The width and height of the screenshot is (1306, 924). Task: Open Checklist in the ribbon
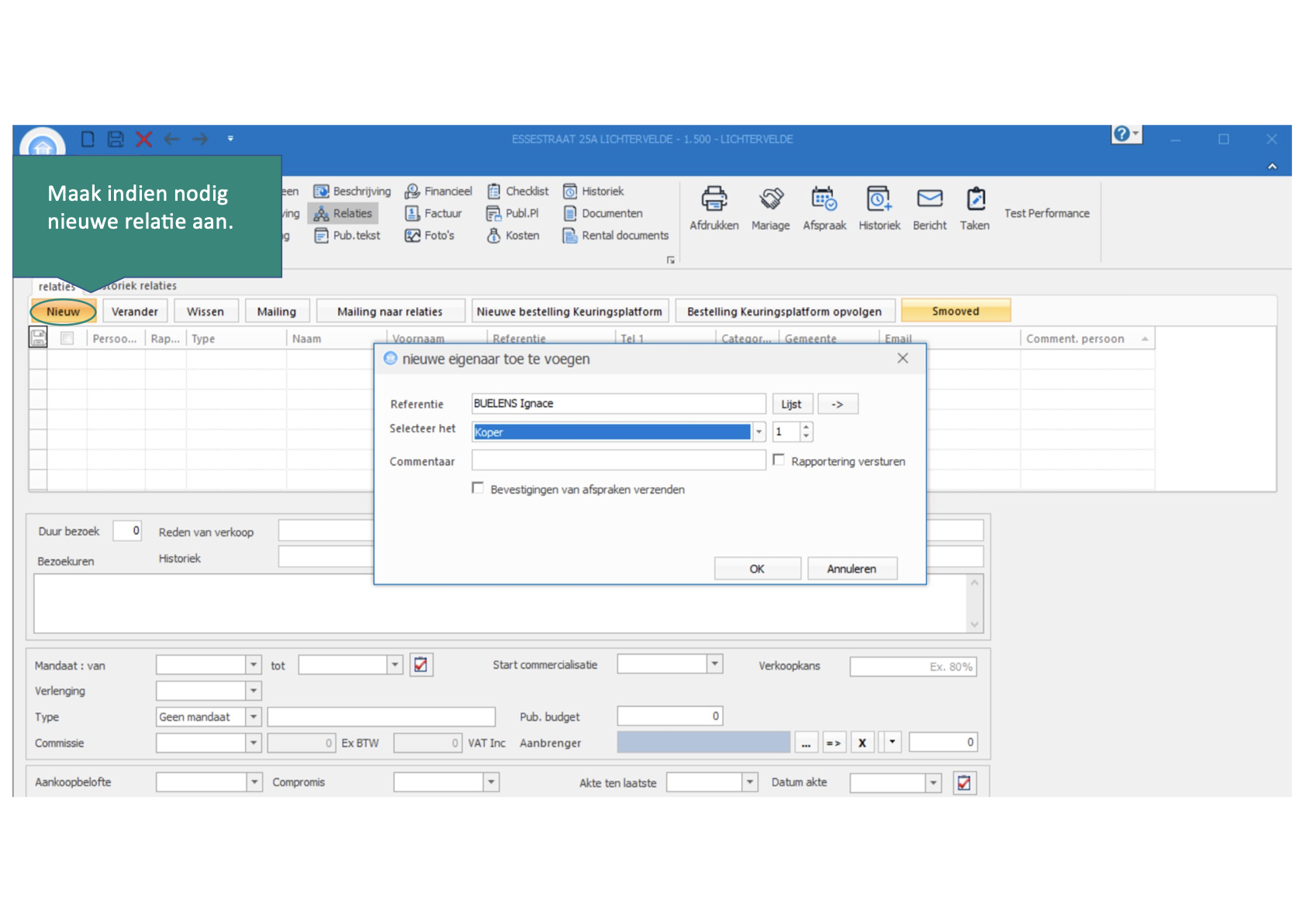coord(518,191)
